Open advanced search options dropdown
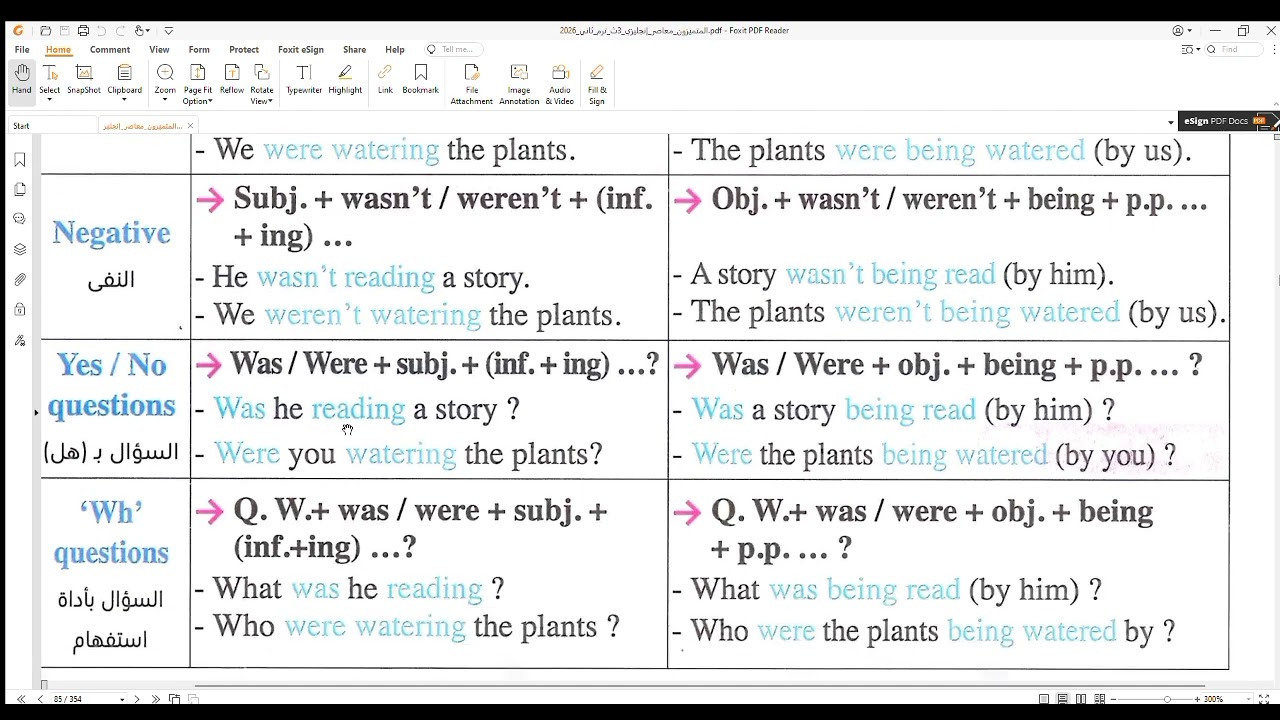The width and height of the screenshot is (1280, 720). click(x=1190, y=49)
